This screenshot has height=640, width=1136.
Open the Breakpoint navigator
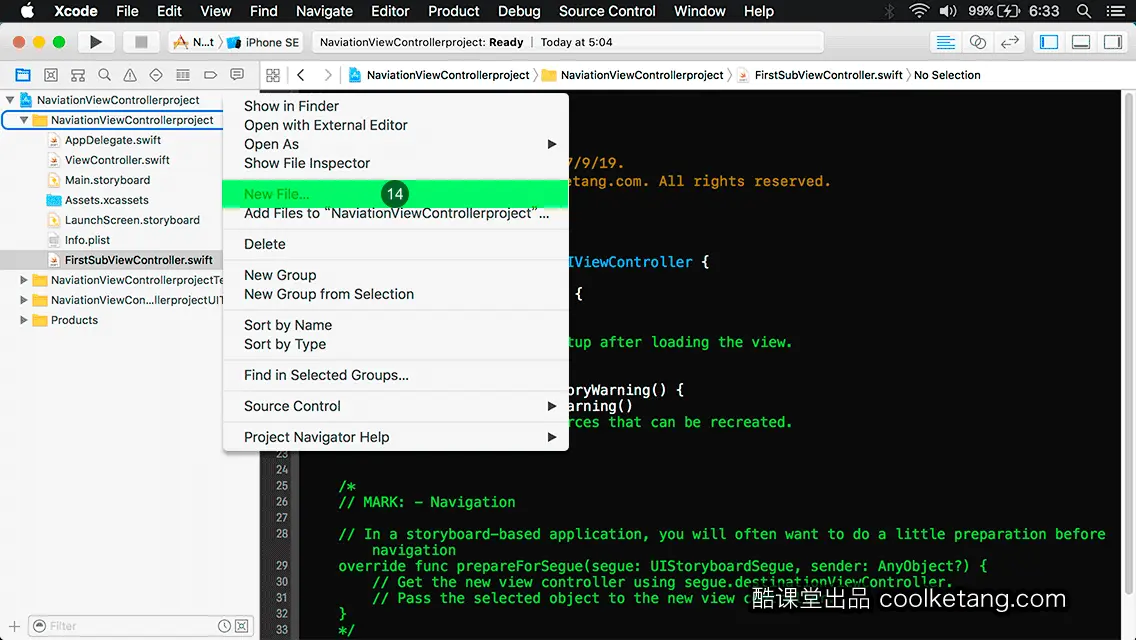click(x=210, y=75)
